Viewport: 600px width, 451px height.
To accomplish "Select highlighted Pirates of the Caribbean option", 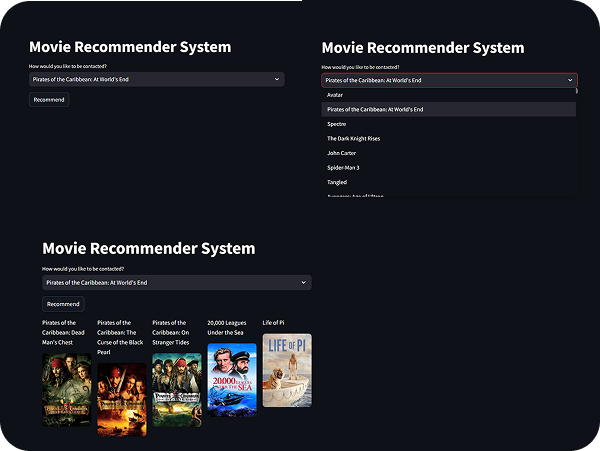I will point(448,109).
